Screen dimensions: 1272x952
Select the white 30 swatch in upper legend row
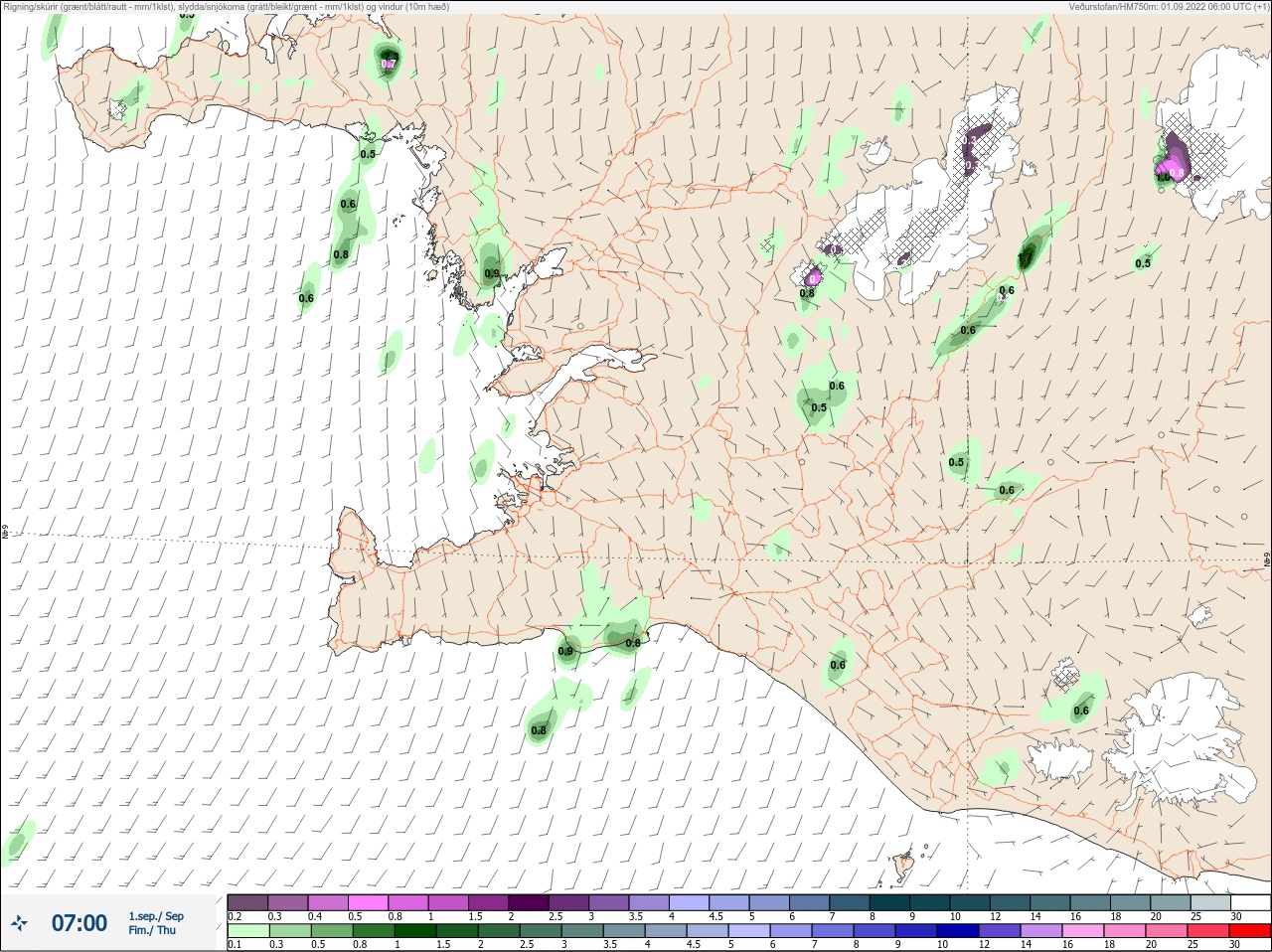pos(1250,902)
